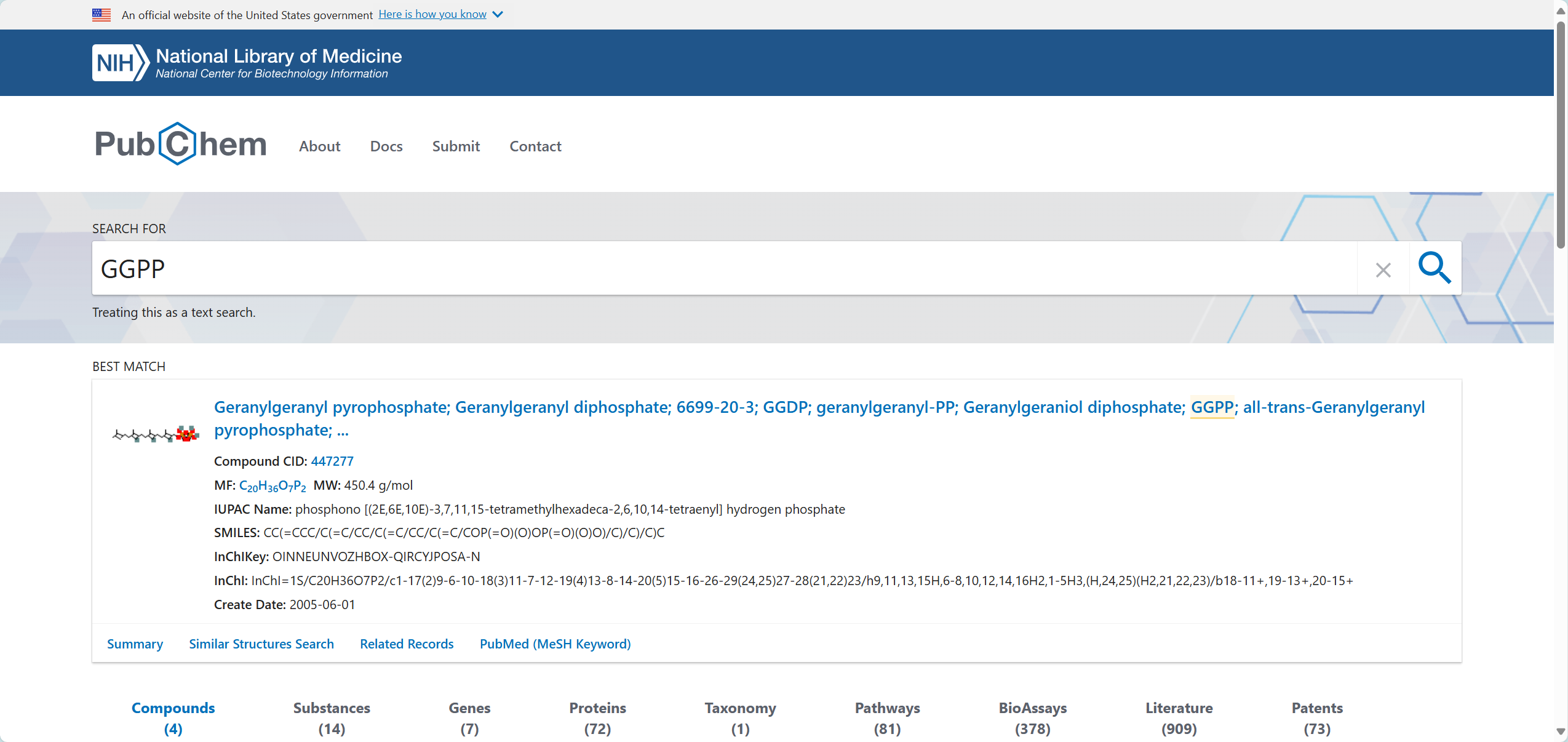Screen dimensions: 1568x742
Task: Click the page scrollbar down arrow
Action: [x=1561, y=731]
